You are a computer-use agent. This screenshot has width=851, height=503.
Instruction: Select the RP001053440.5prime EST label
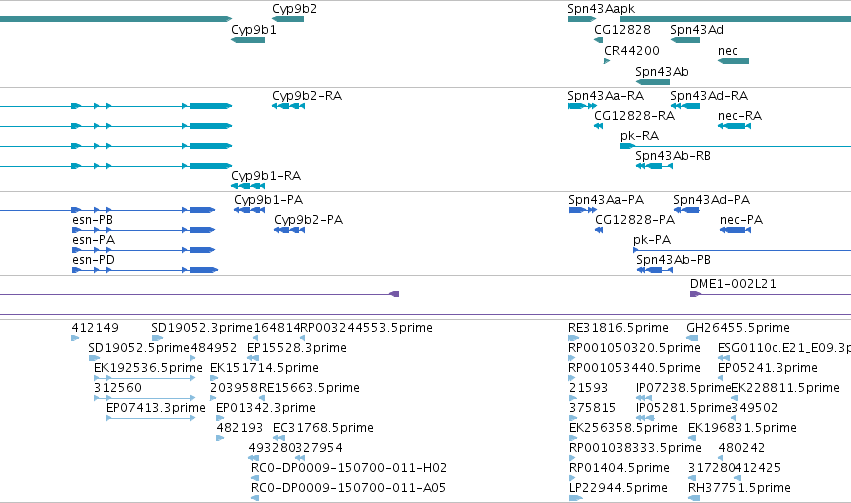pos(634,368)
